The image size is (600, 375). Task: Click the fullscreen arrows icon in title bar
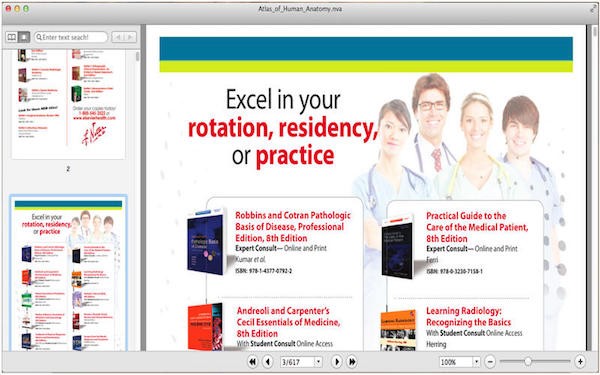click(593, 8)
